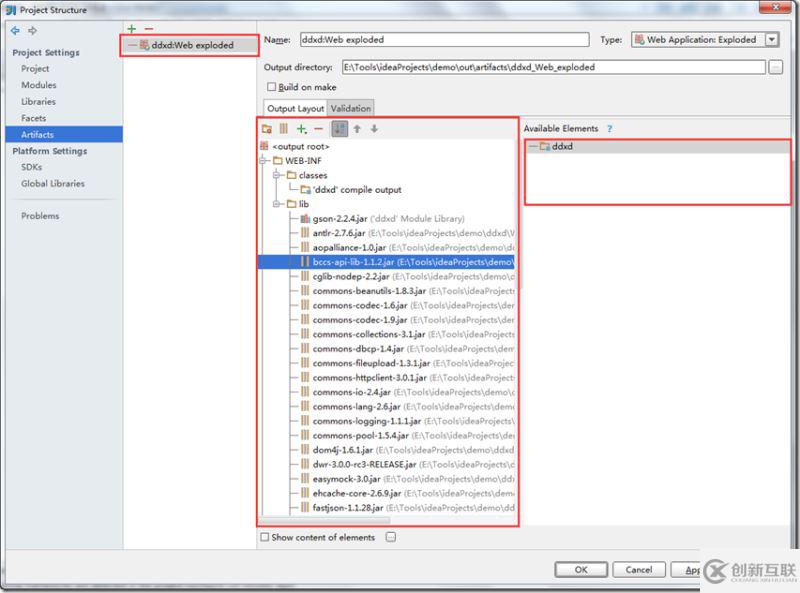Click the 'ddxd' compile output icon

[306, 190]
